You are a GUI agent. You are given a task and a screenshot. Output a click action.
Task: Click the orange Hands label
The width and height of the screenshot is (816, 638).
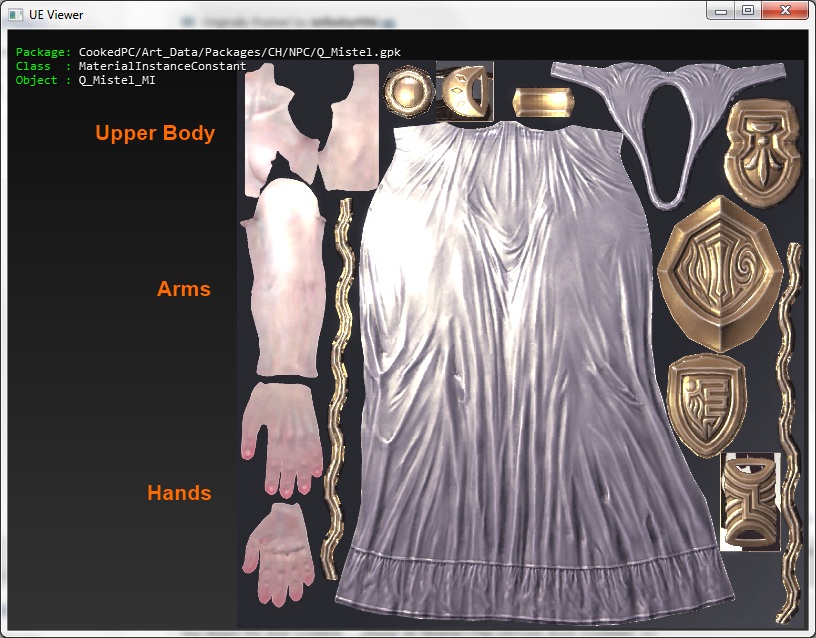click(179, 493)
